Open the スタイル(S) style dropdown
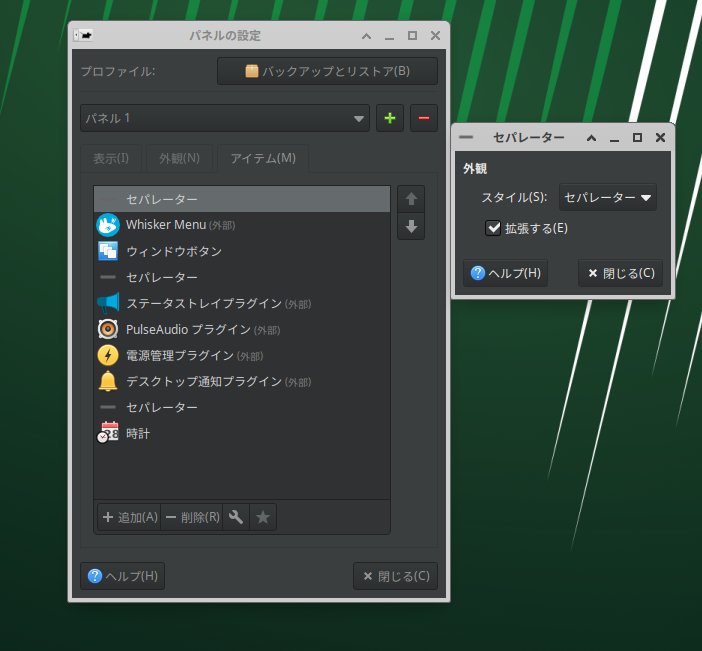The height and width of the screenshot is (651, 702). coord(608,197)
